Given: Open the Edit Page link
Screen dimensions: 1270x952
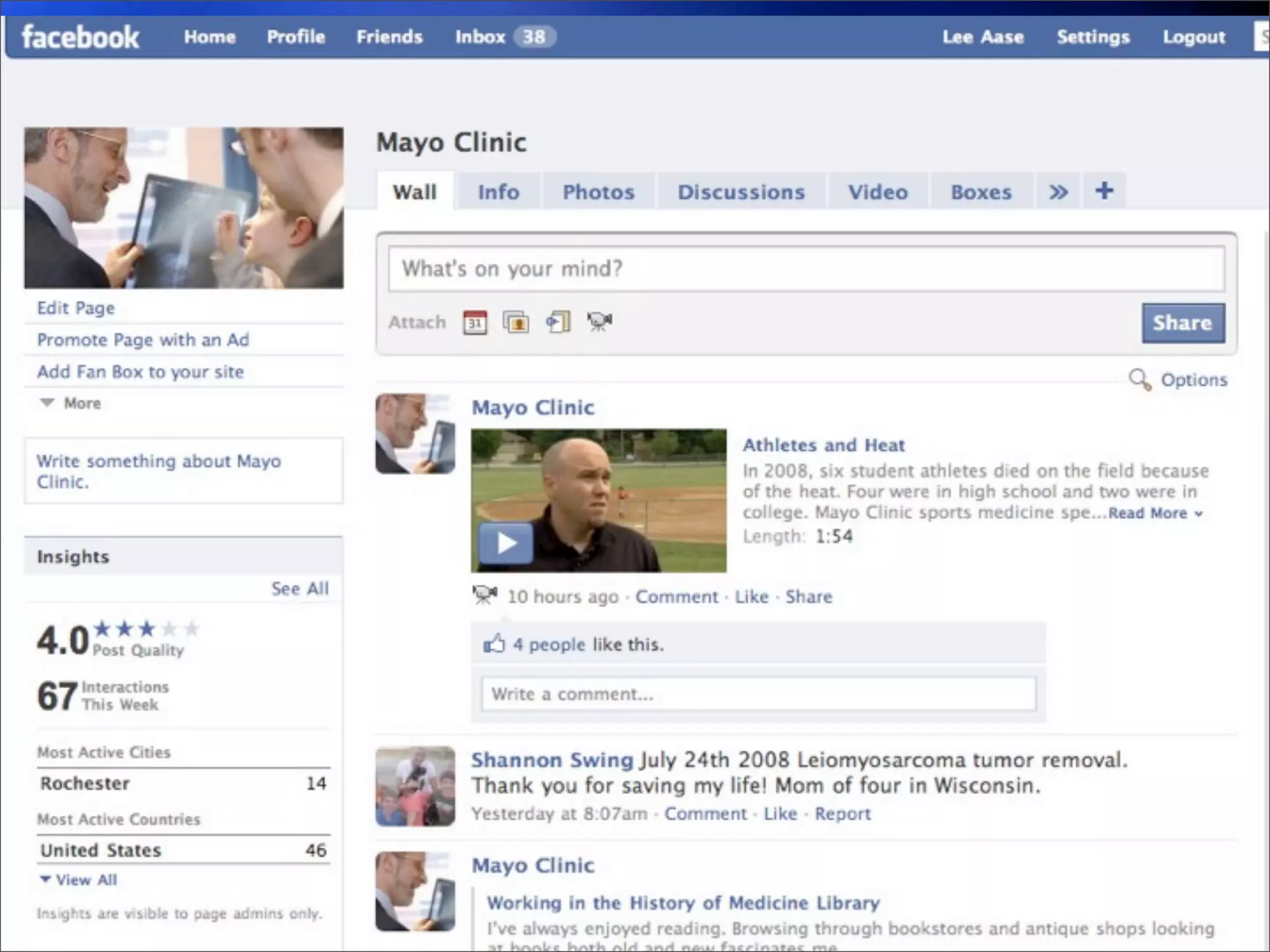Looking at the screenshot, I should (76, 308).
